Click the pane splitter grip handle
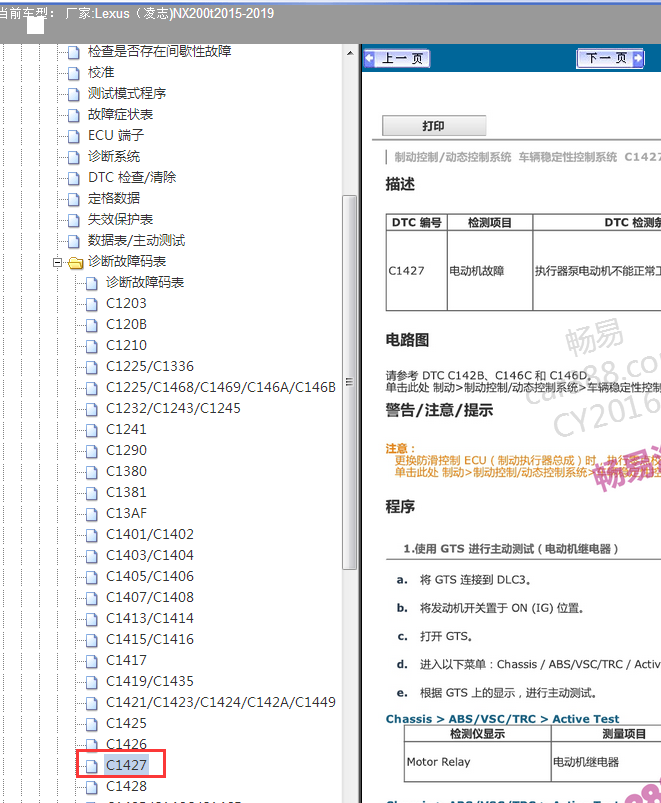 (x=350, y=382)
